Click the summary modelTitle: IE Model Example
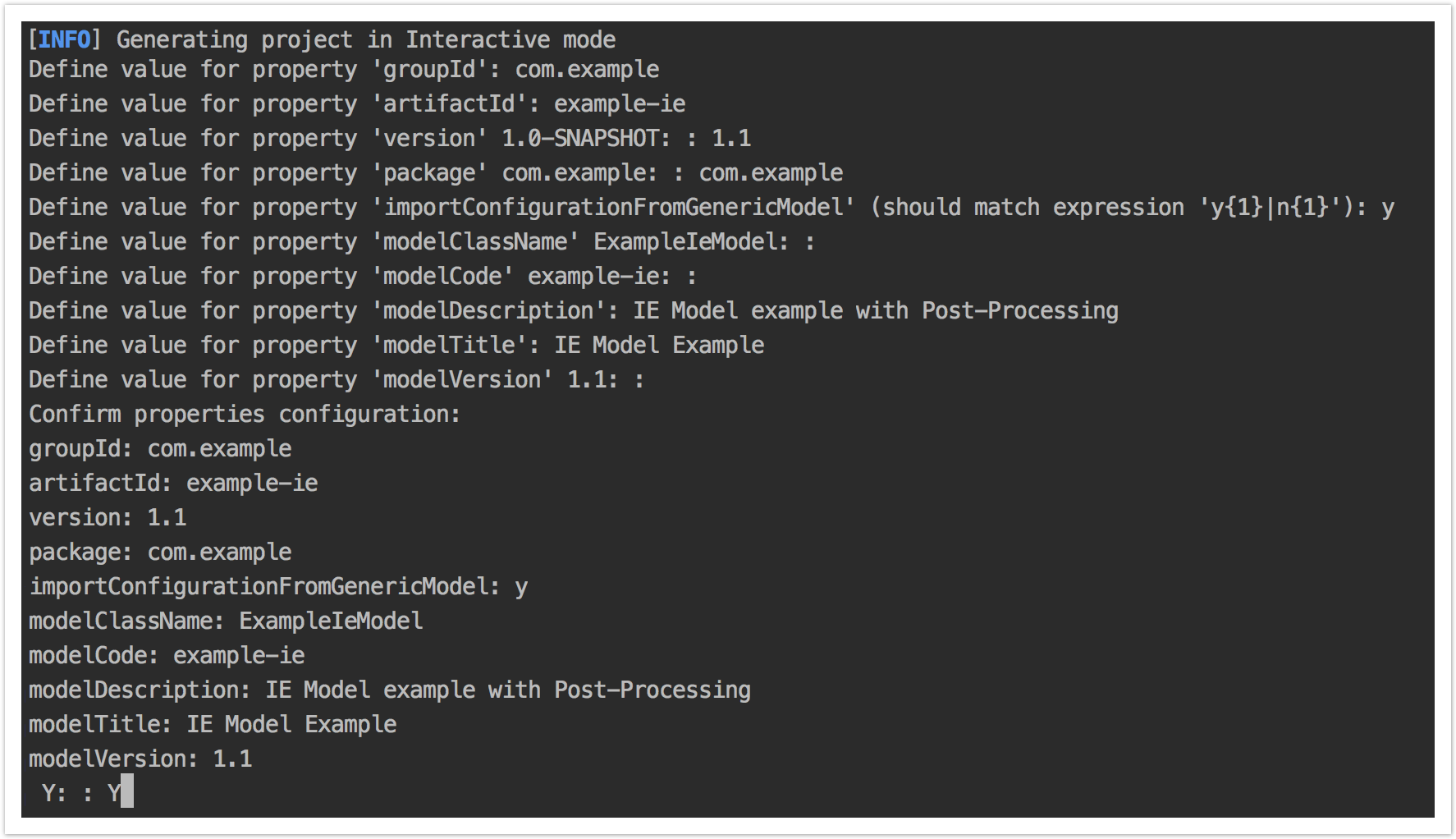This screenshot has height=839, width=1456. point(213,725)
